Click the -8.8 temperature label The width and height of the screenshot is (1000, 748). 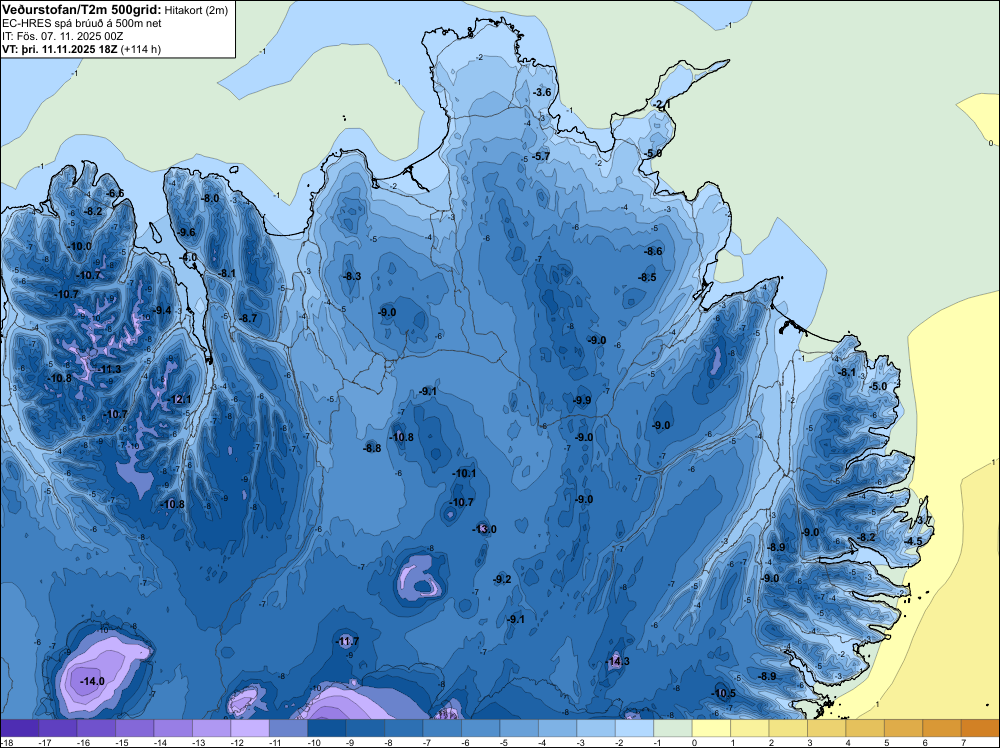tap(372, 448)
